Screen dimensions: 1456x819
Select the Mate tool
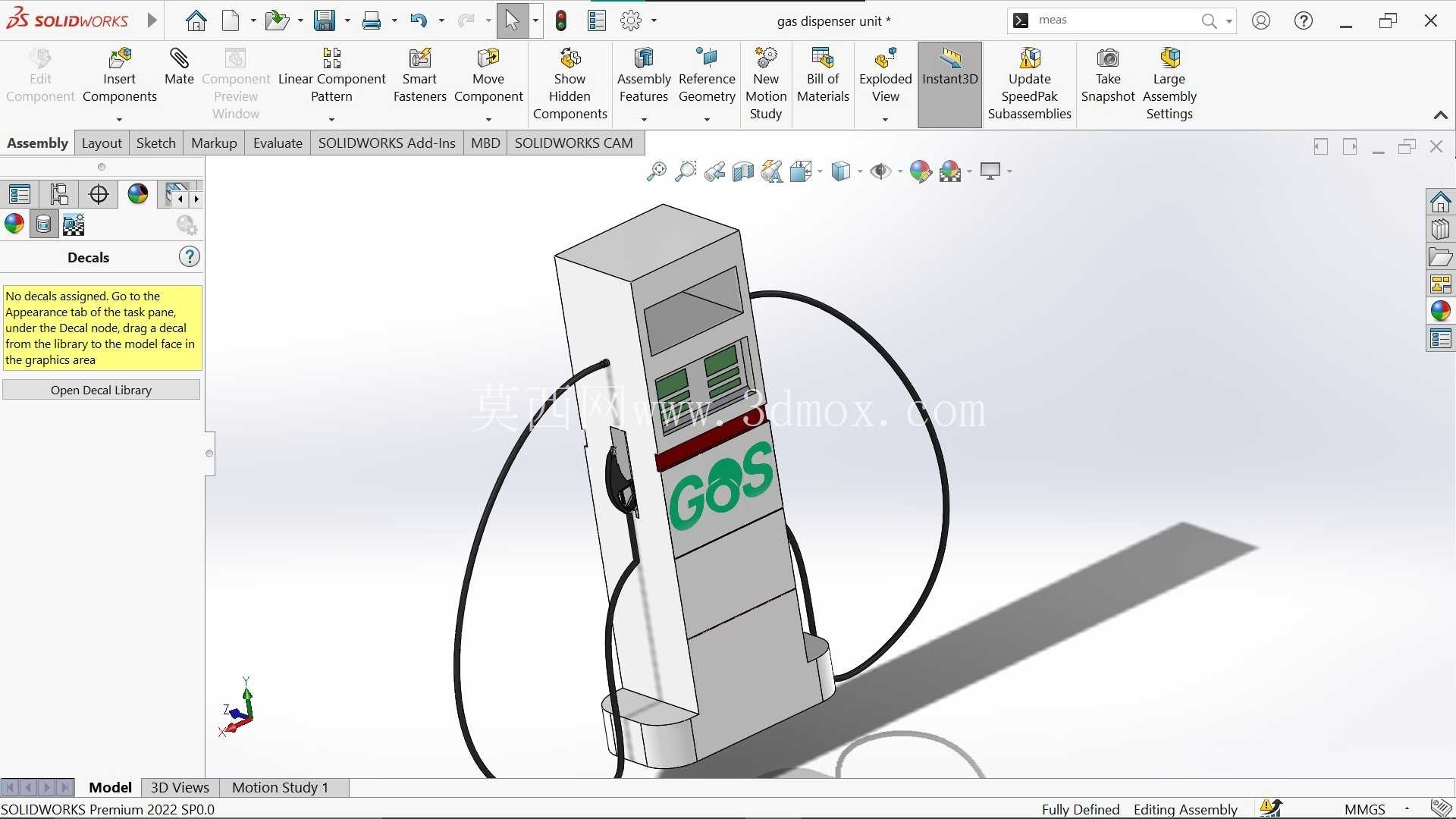click(179, 67)
